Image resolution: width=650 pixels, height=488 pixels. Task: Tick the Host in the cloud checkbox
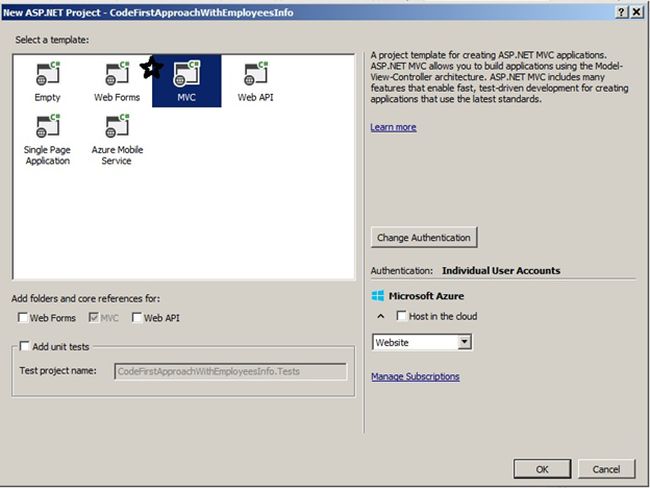coord(401,316)
